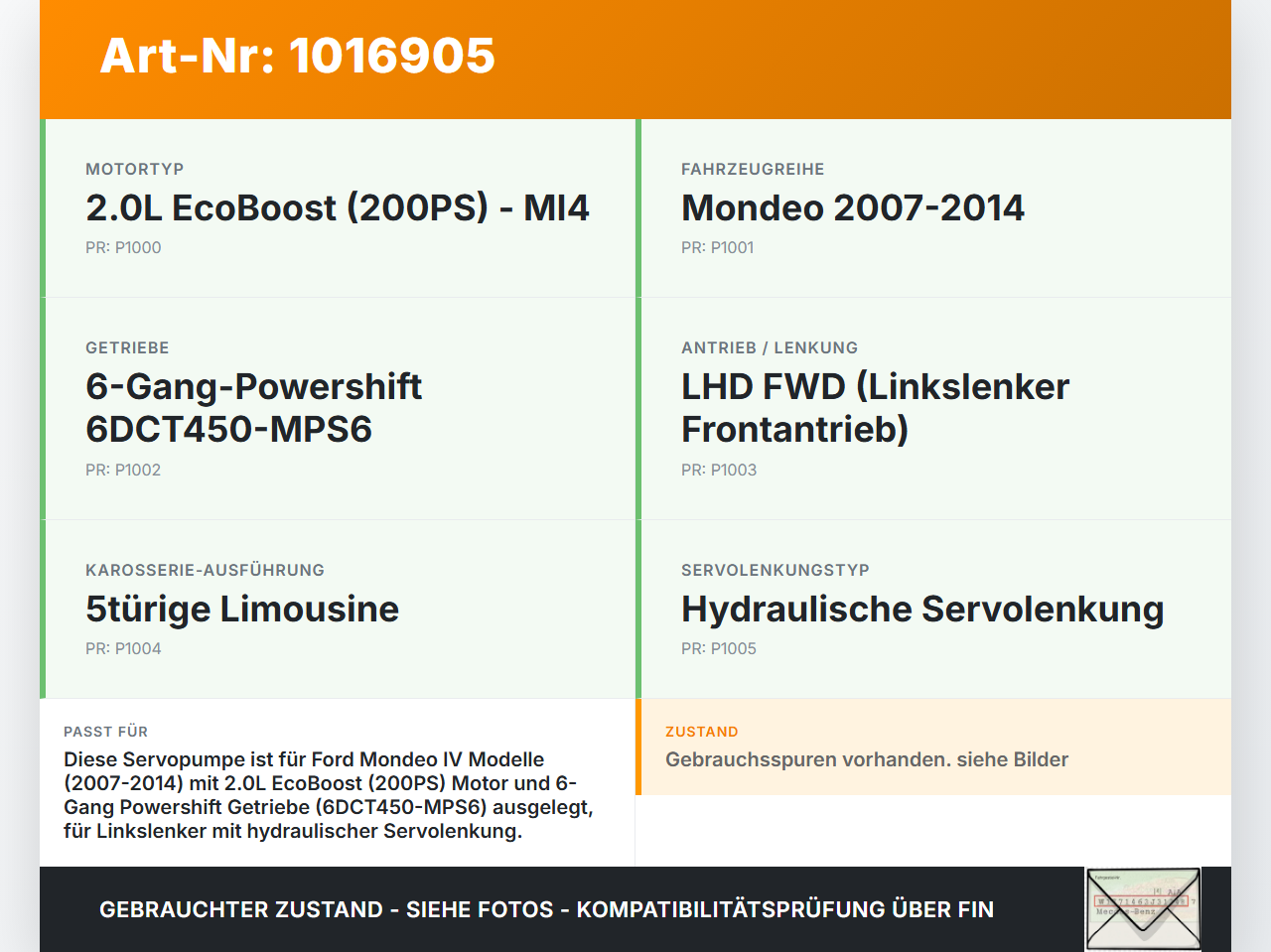Click the 6-Gang-Powershift 6DCT450-MPS6 Getriebe entry
This screenshot has height=952, width=1271.
tap(338, 409)
